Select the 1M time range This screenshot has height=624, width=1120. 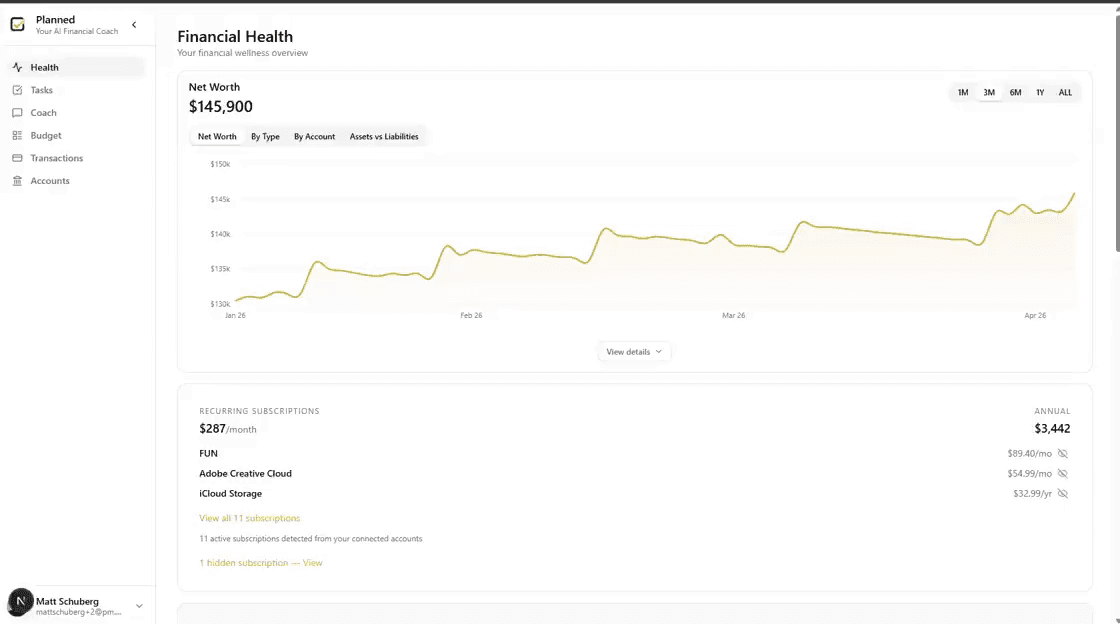pyautogui.click(x=962, y=91)
